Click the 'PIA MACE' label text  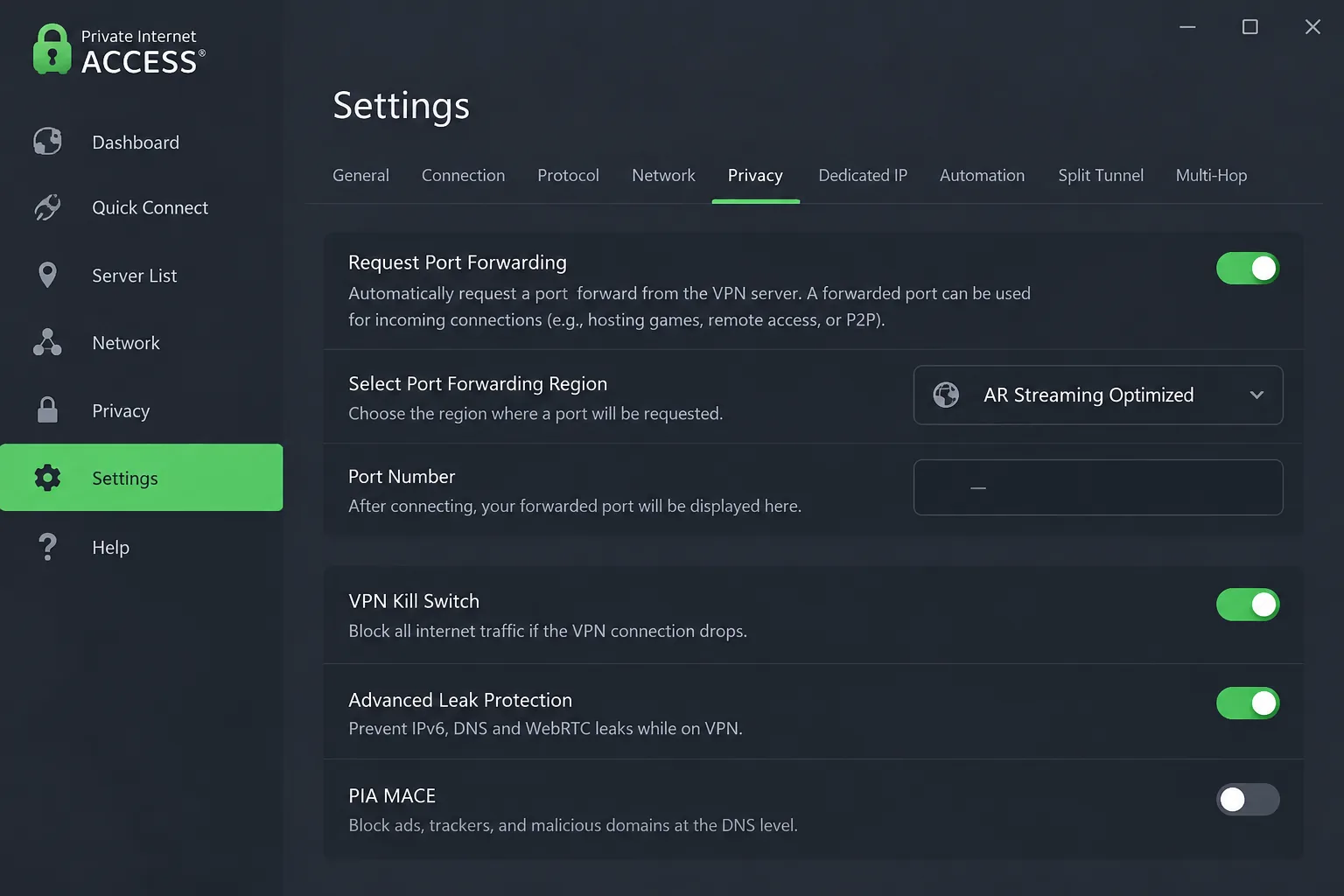click(392, 795)
